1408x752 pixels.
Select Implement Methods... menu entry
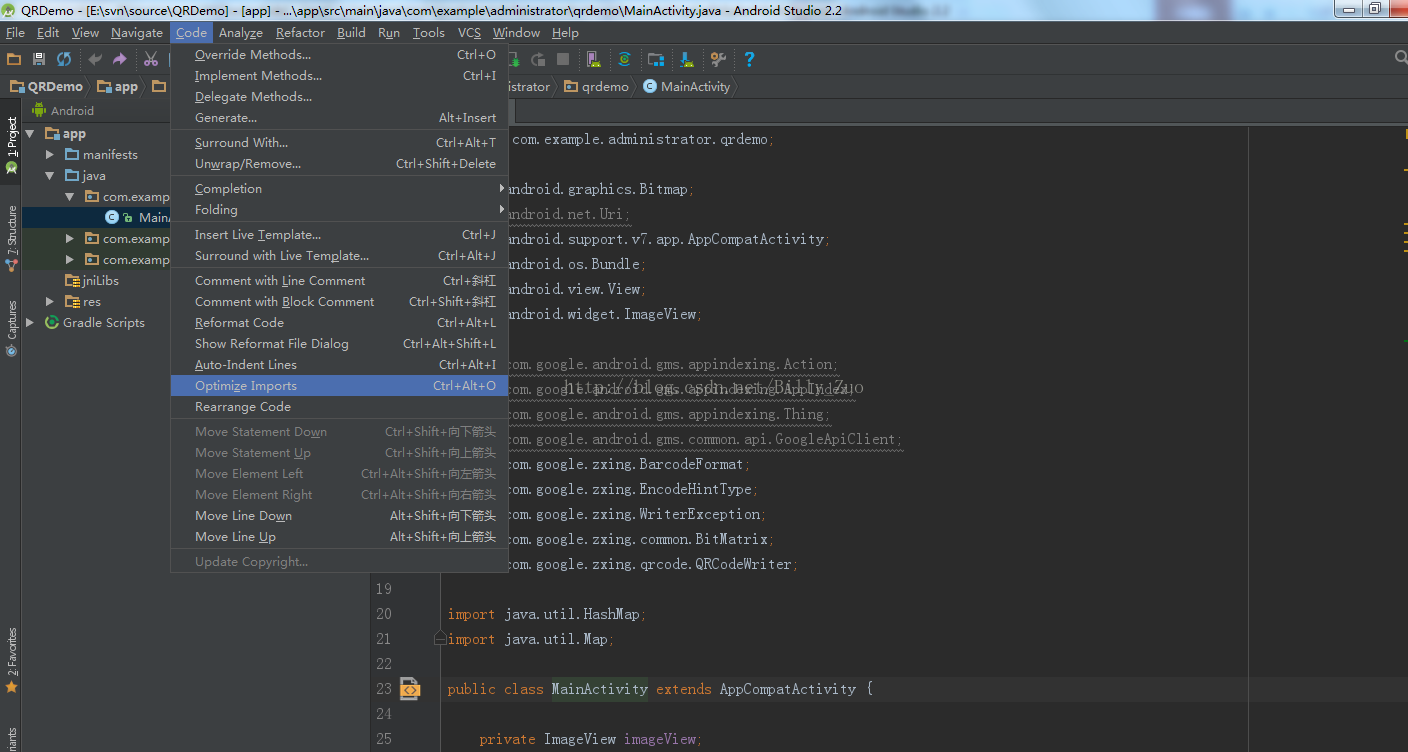339,75
